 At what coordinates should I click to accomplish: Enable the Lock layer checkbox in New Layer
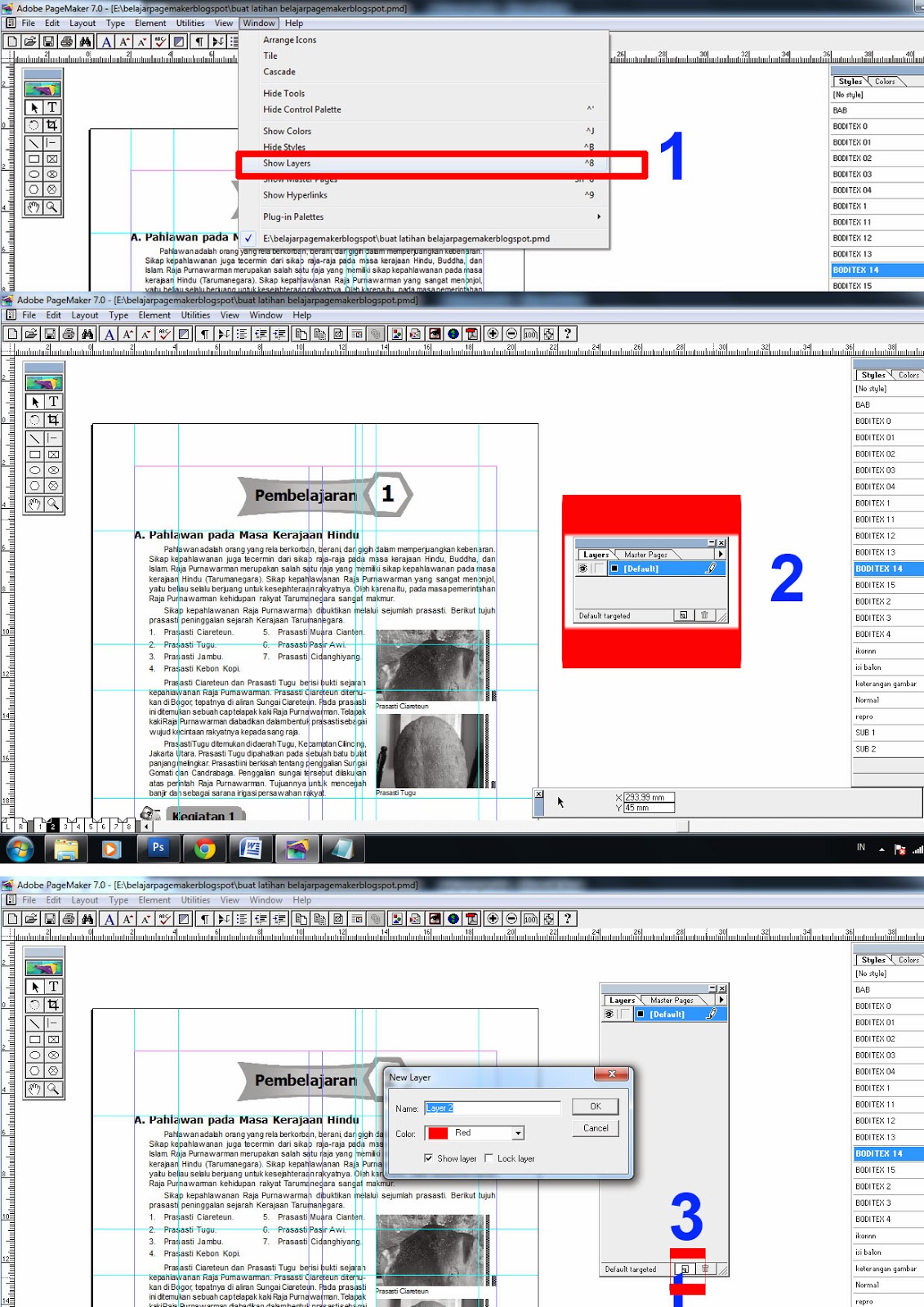pyautogui.click(x=489, y=1158)
